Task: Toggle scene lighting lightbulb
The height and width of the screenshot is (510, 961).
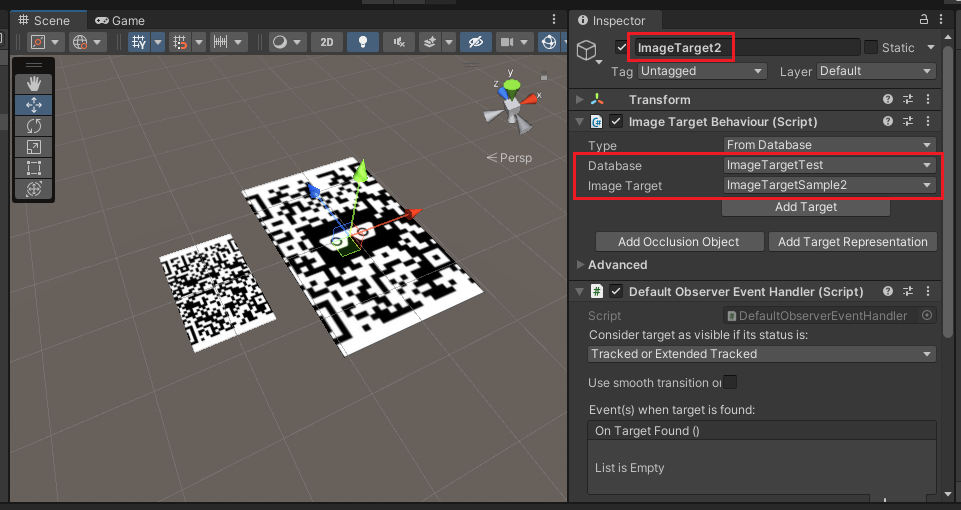Action: tap(363, 42)
